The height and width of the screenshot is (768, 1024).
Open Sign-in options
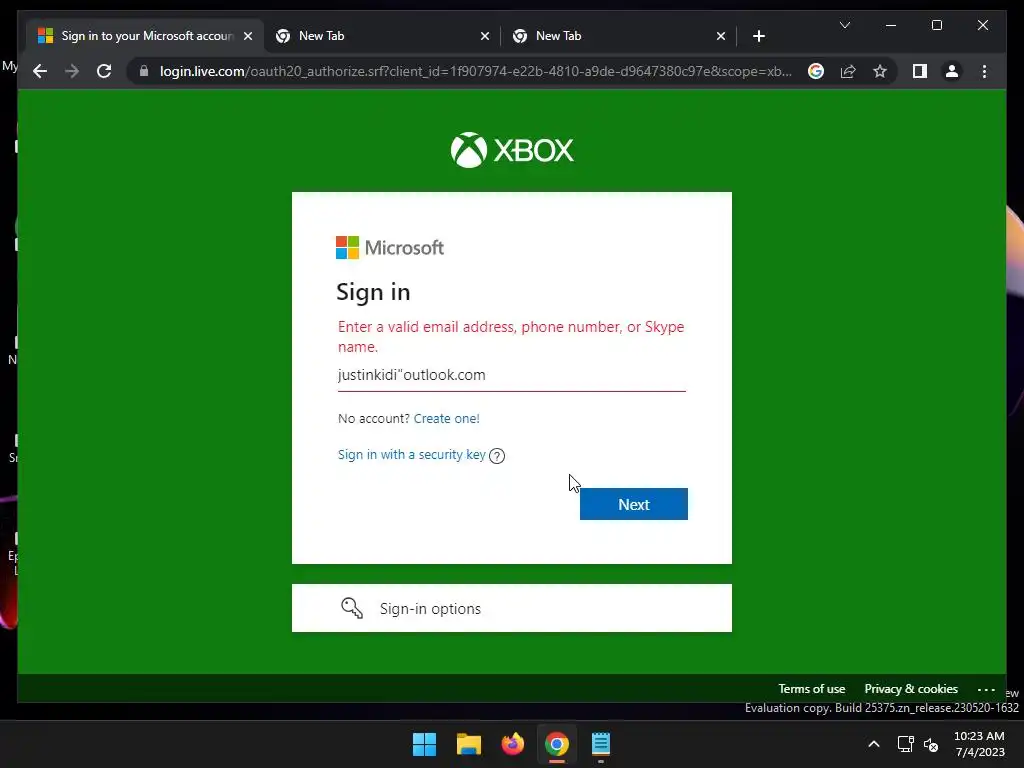[511, 608]
